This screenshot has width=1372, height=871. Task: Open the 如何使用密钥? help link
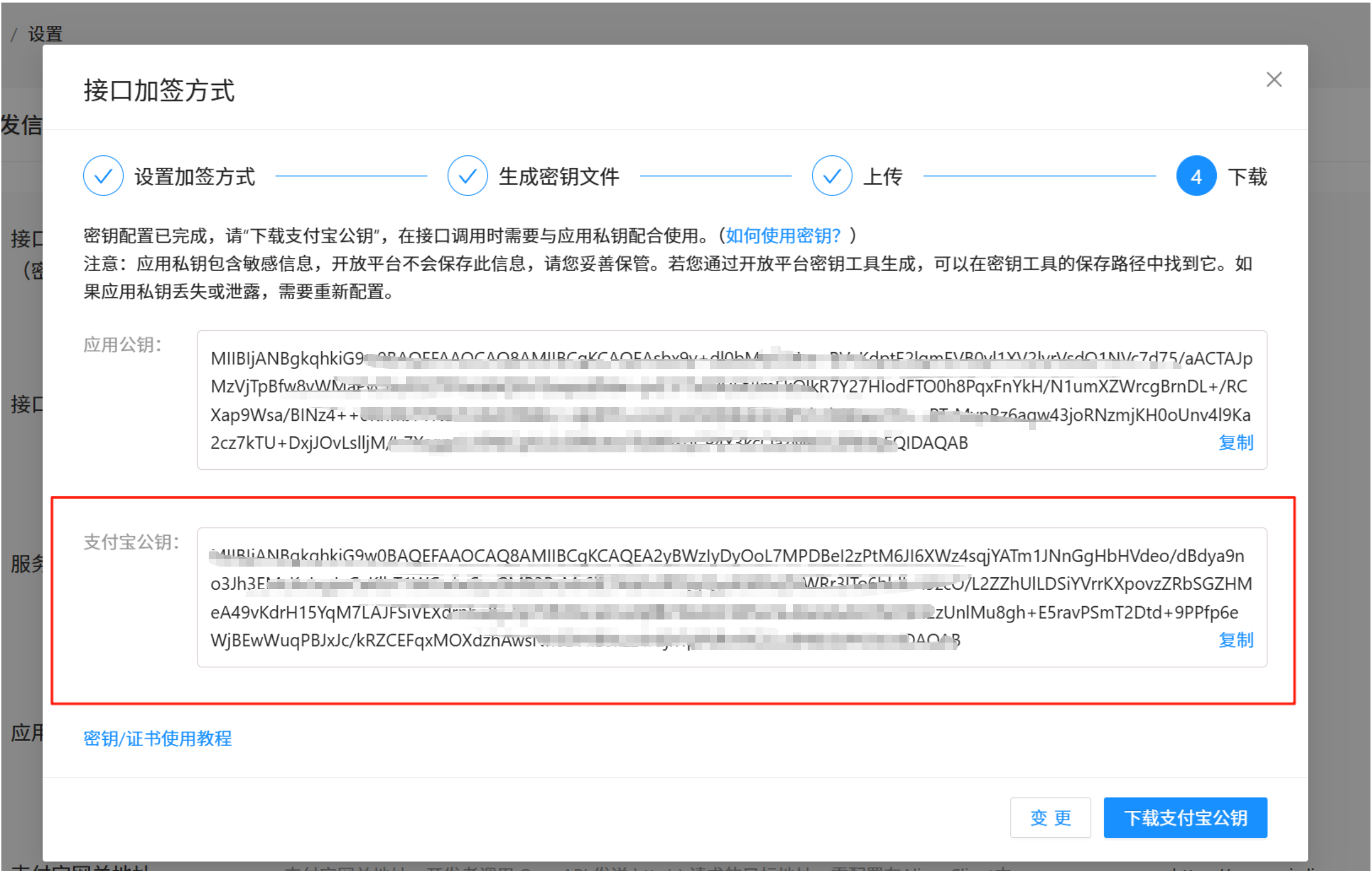coord(783,235)
